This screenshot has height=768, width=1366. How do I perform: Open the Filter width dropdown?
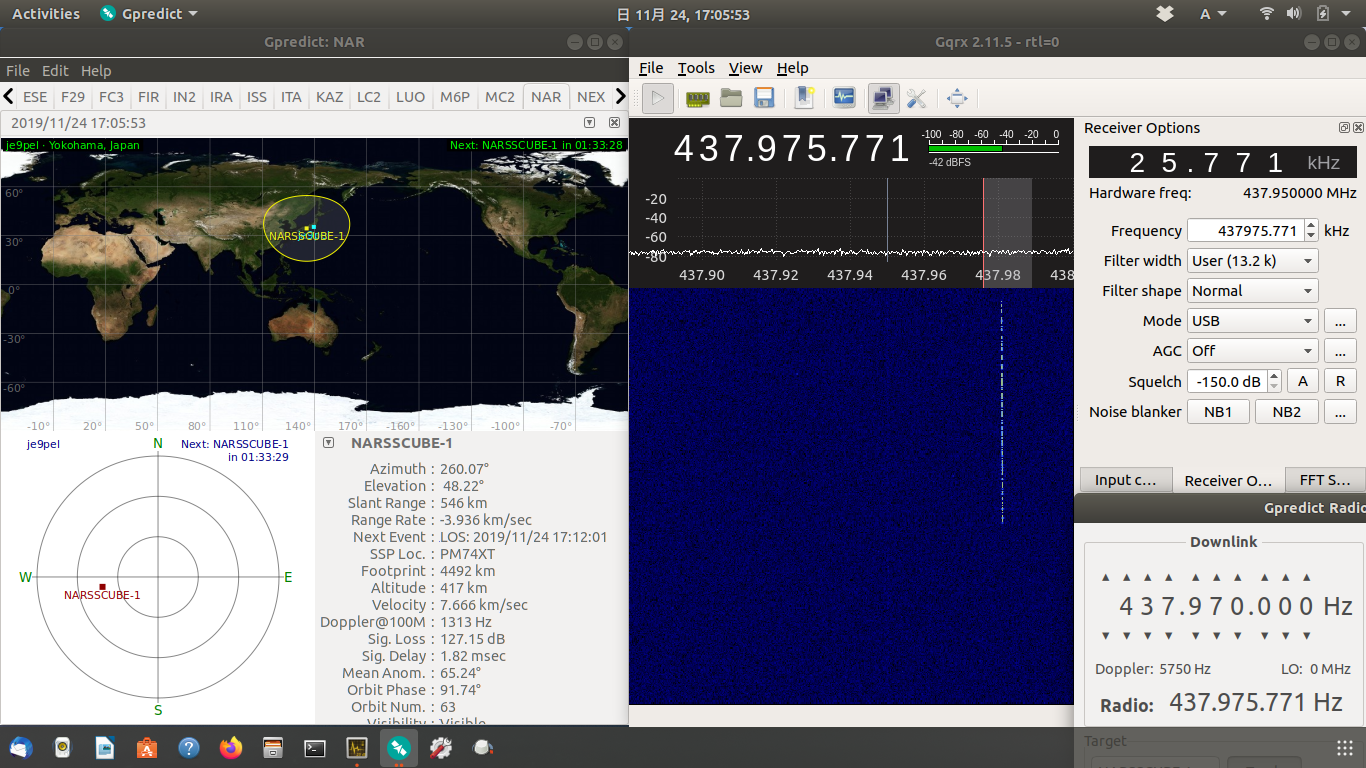click(x=1253, y=261)
